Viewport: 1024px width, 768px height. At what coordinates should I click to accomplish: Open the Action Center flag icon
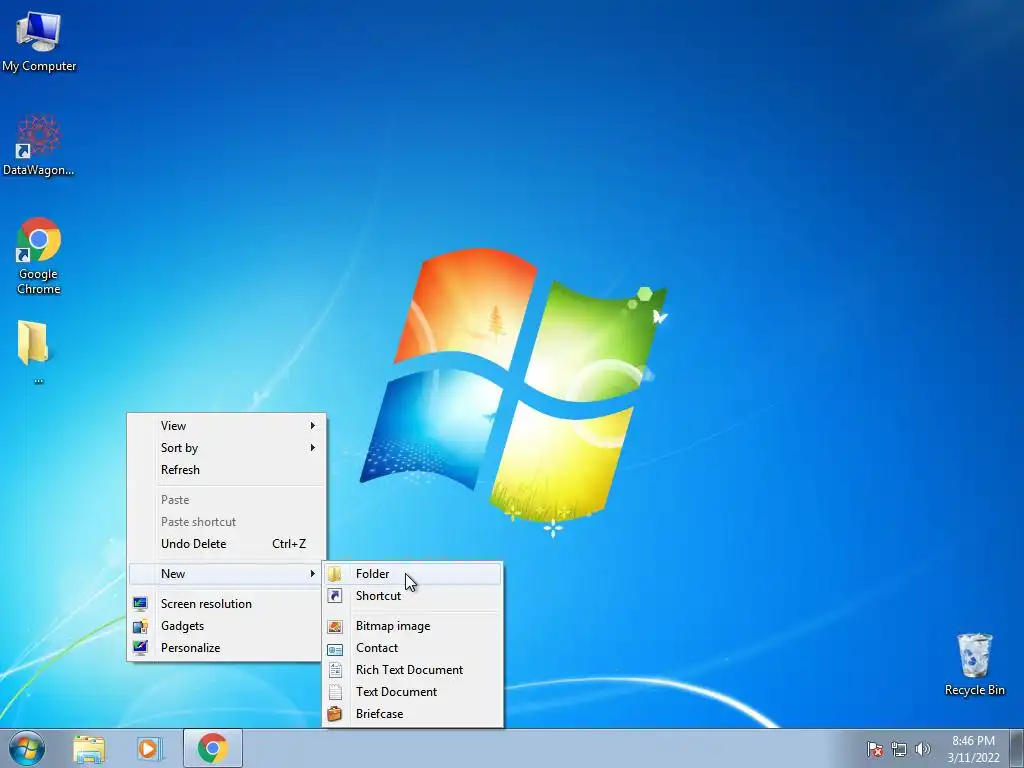[x=875, y=749]
